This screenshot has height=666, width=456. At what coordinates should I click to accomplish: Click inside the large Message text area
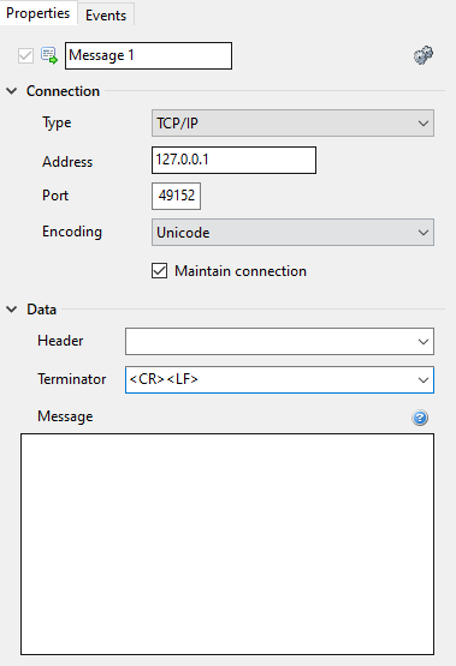click(x=227, y=544)
